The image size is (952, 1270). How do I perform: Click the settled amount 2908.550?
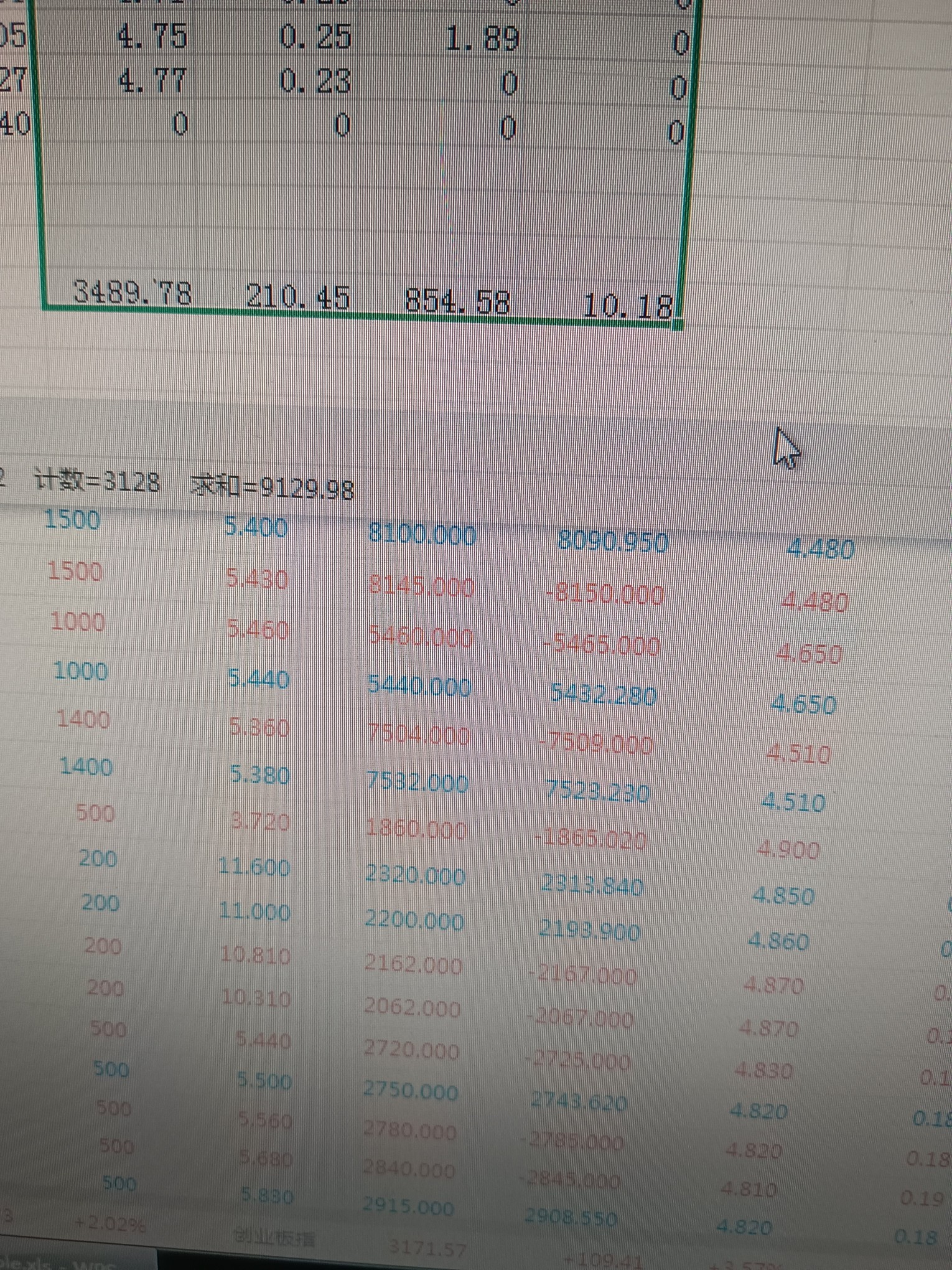pyautogui.click(x=571, y=1217)
